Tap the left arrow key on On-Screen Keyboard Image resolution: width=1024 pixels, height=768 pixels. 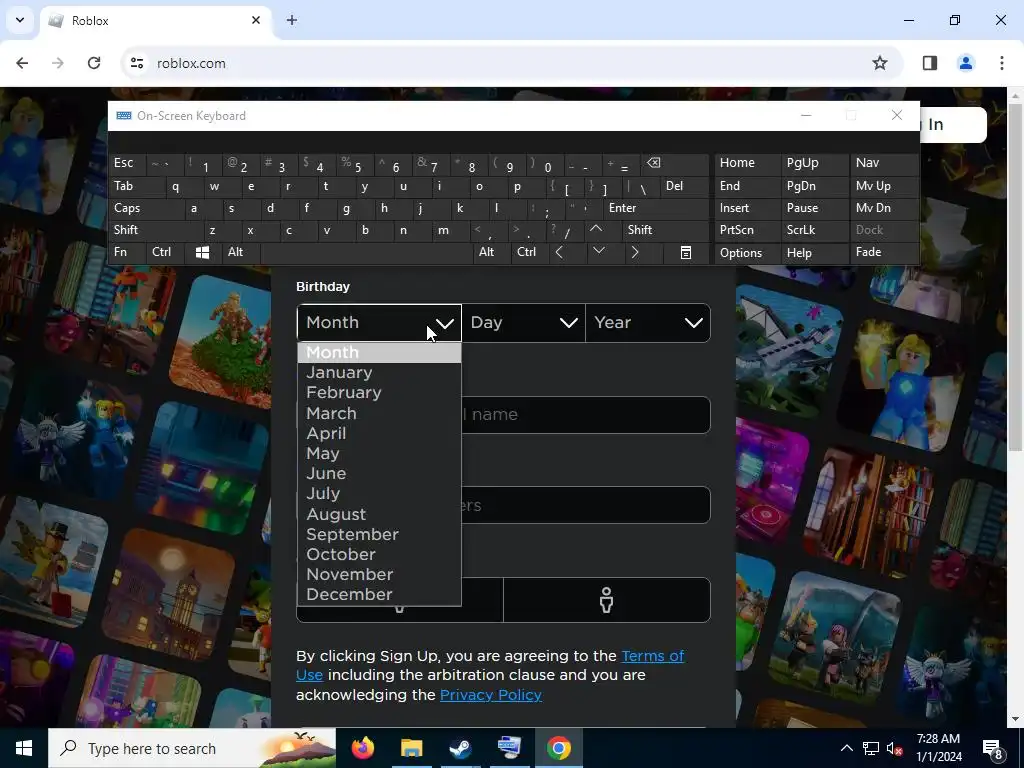tap(559, 253)
